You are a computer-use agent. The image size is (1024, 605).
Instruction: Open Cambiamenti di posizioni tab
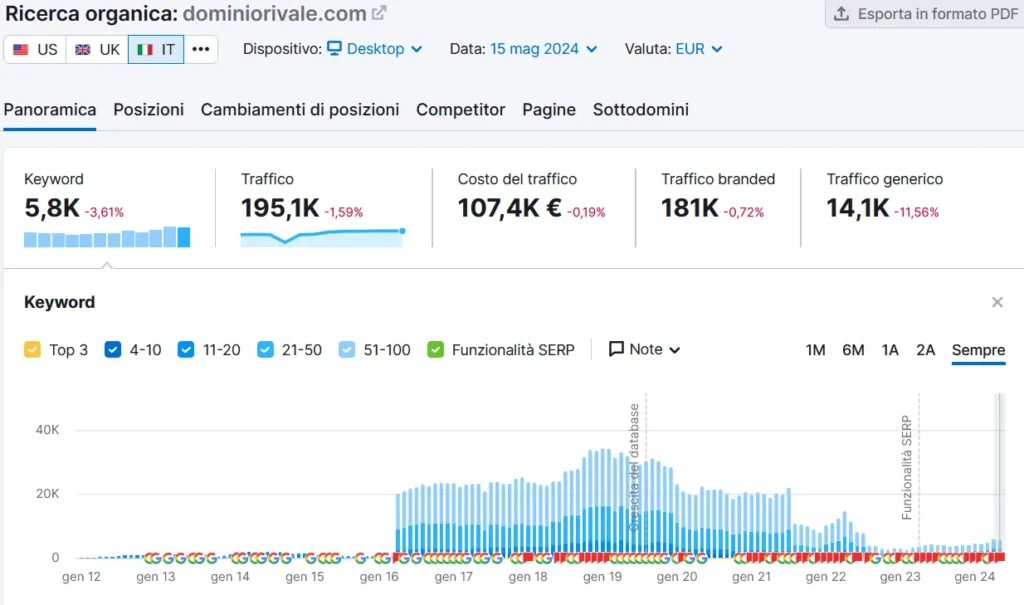coord(300,110)
